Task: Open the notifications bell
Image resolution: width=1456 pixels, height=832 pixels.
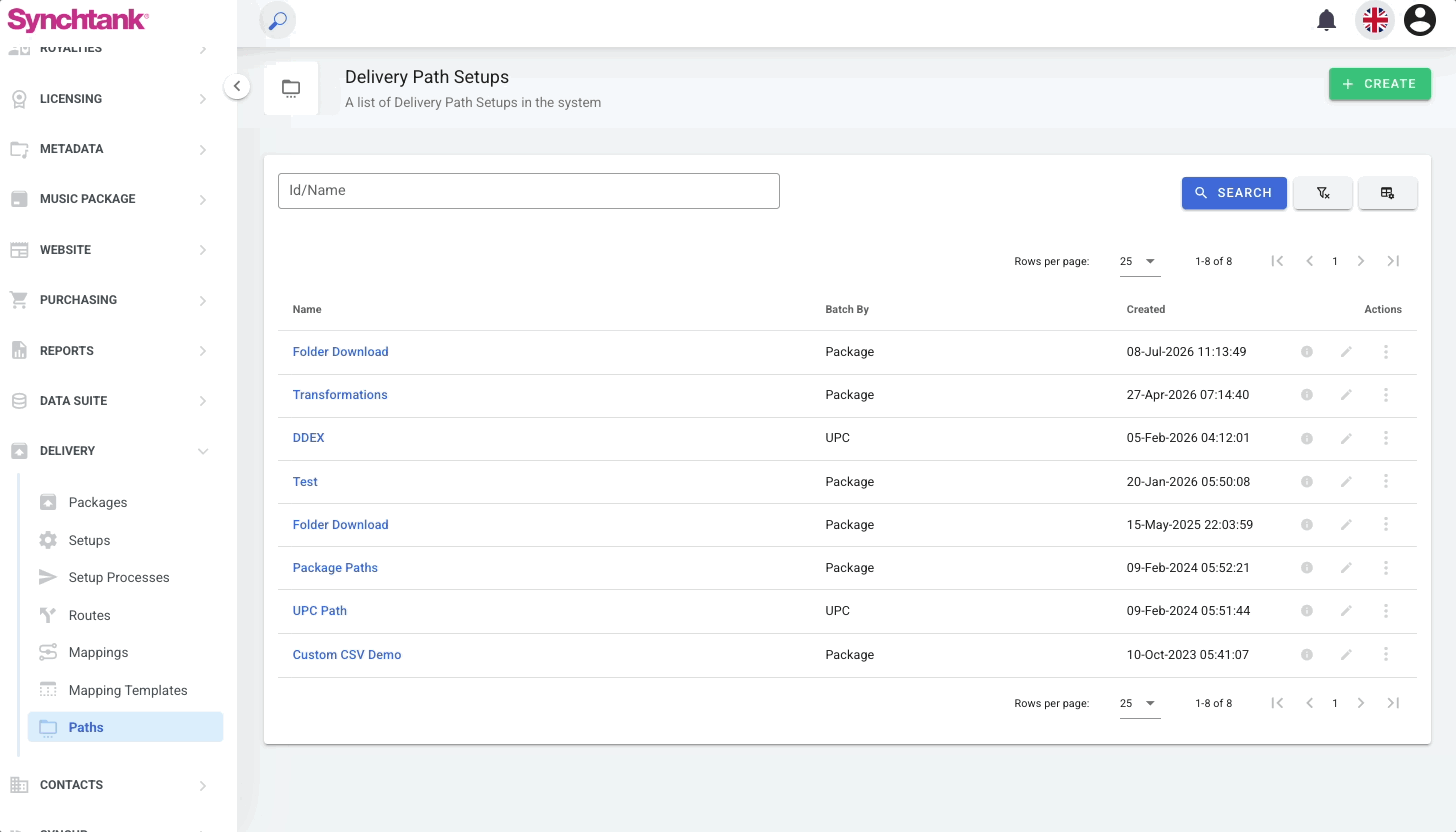Action: (x=1327, y=20)
